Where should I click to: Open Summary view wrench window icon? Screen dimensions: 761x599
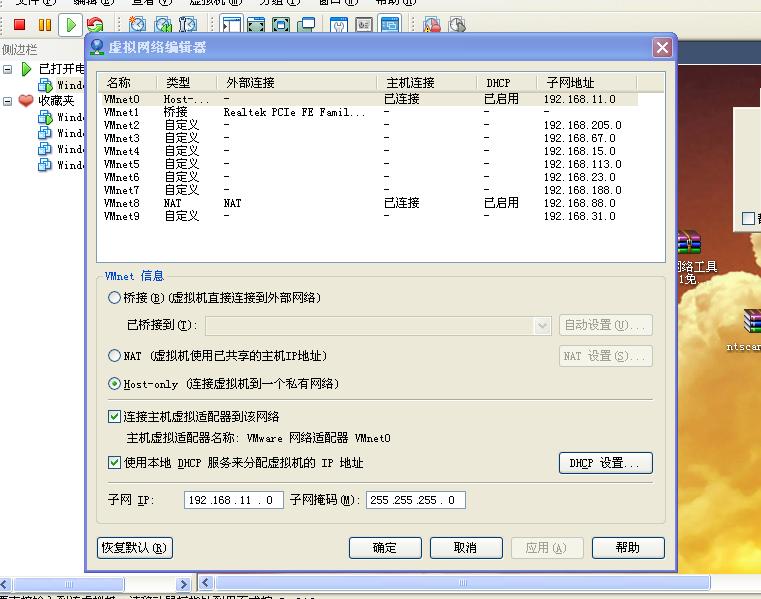(339, 25)
